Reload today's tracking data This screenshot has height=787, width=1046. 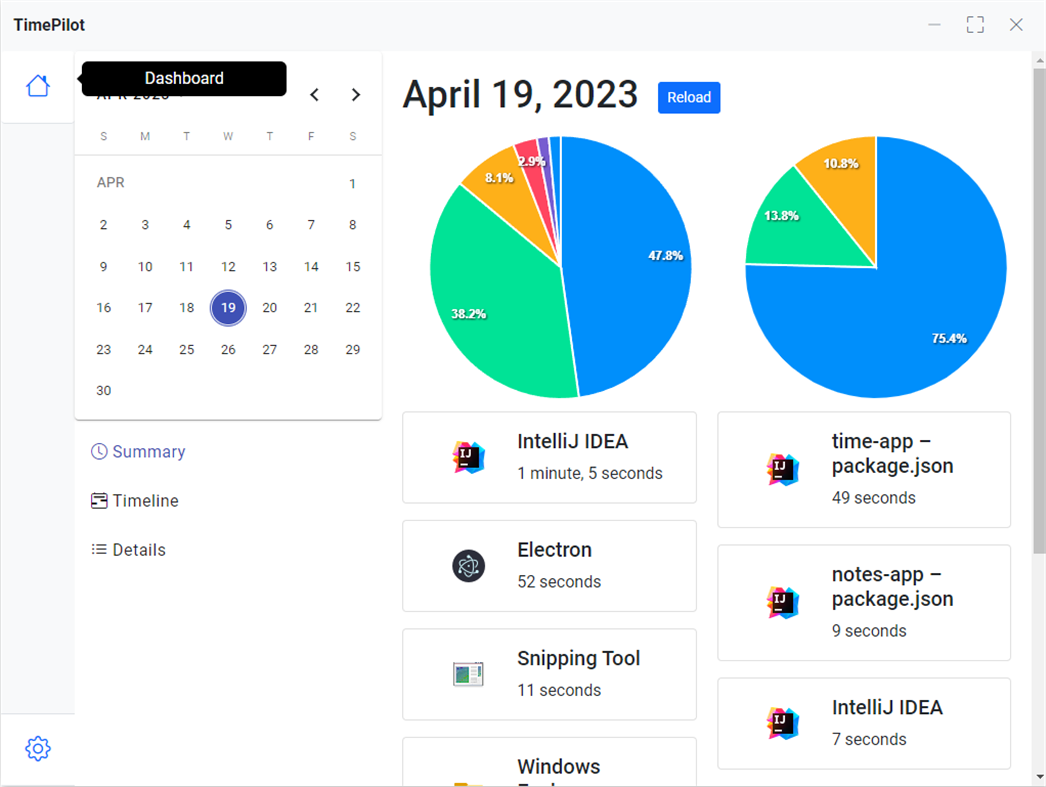(688, 97)
